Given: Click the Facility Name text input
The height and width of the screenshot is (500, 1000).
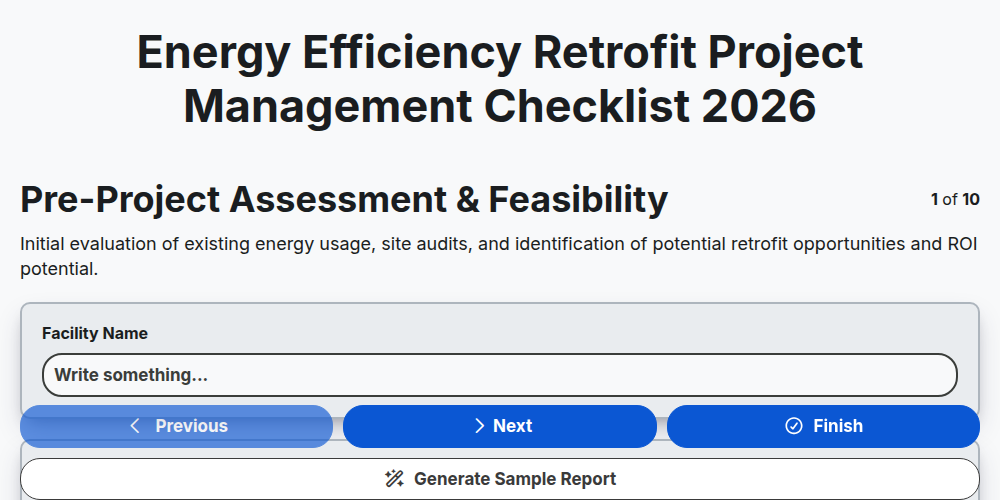Looking at the screenshot, I should pos(499,375).
